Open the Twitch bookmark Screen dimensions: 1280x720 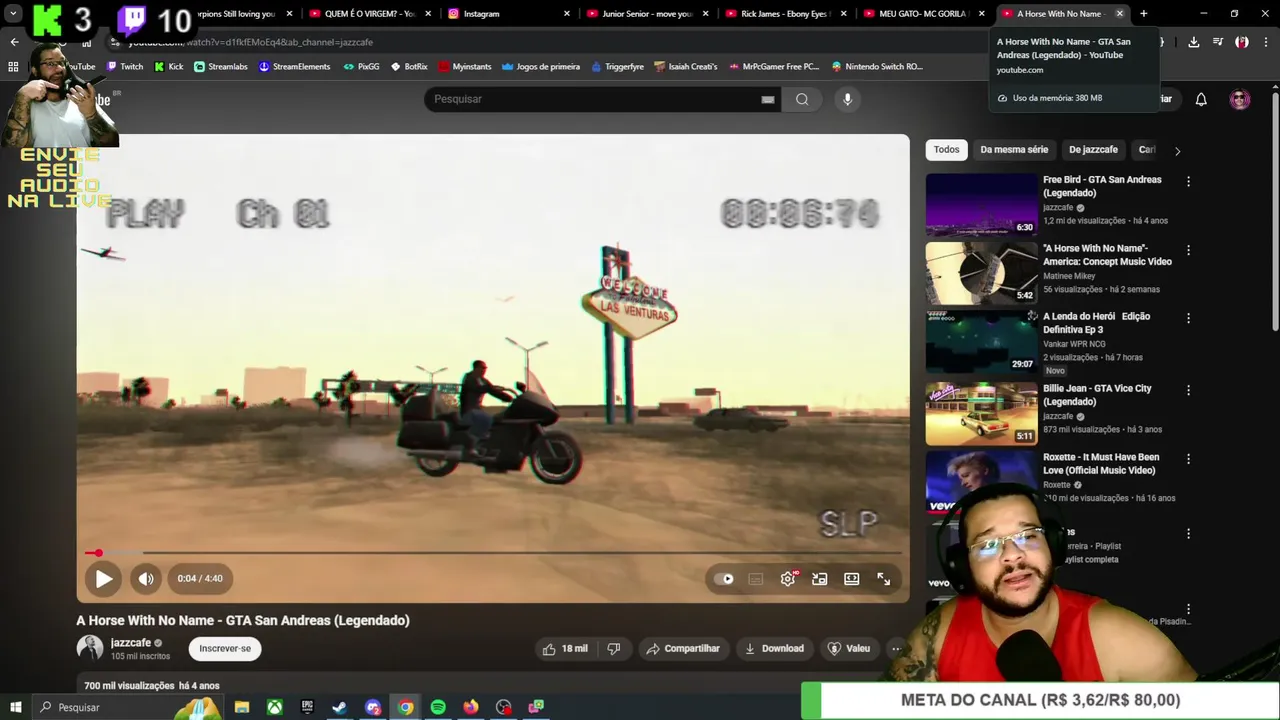(125, 67)
